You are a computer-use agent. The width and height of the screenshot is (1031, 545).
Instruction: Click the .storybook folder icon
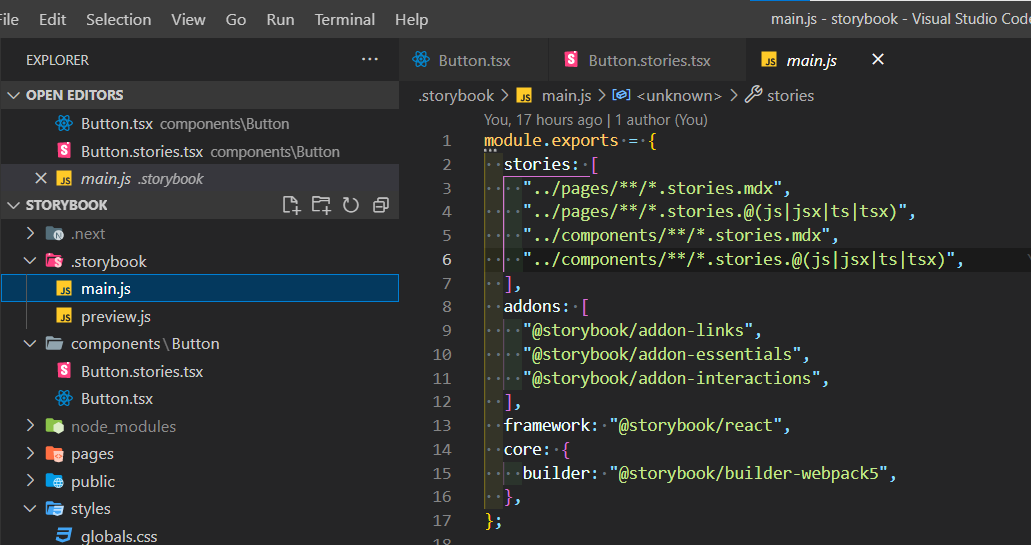click(x=55, y=261)
